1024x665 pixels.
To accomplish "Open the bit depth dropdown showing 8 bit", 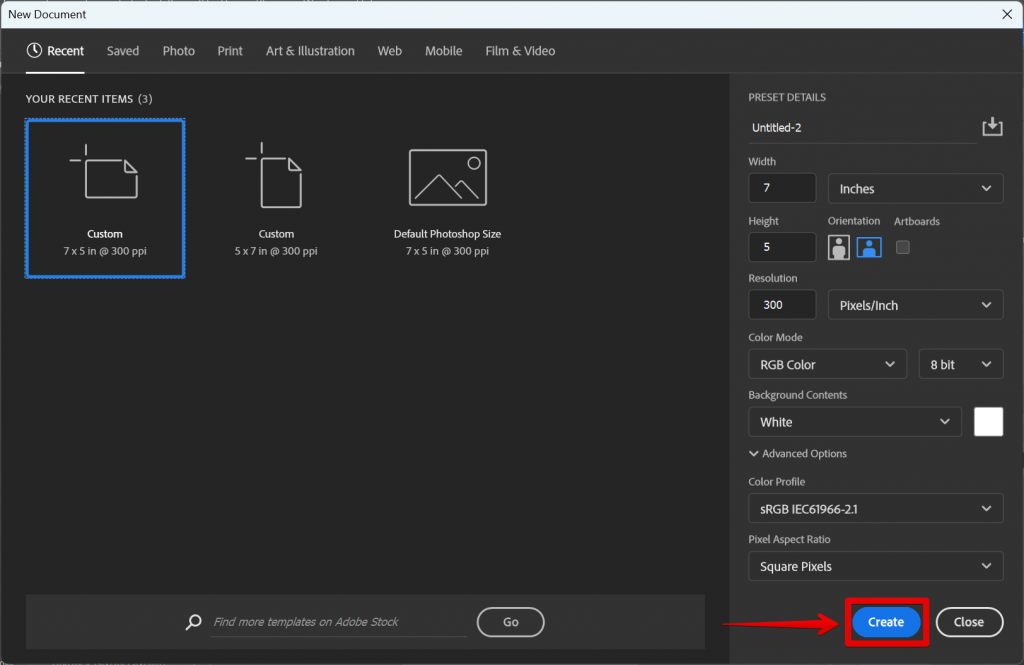I will click(960, 363).
